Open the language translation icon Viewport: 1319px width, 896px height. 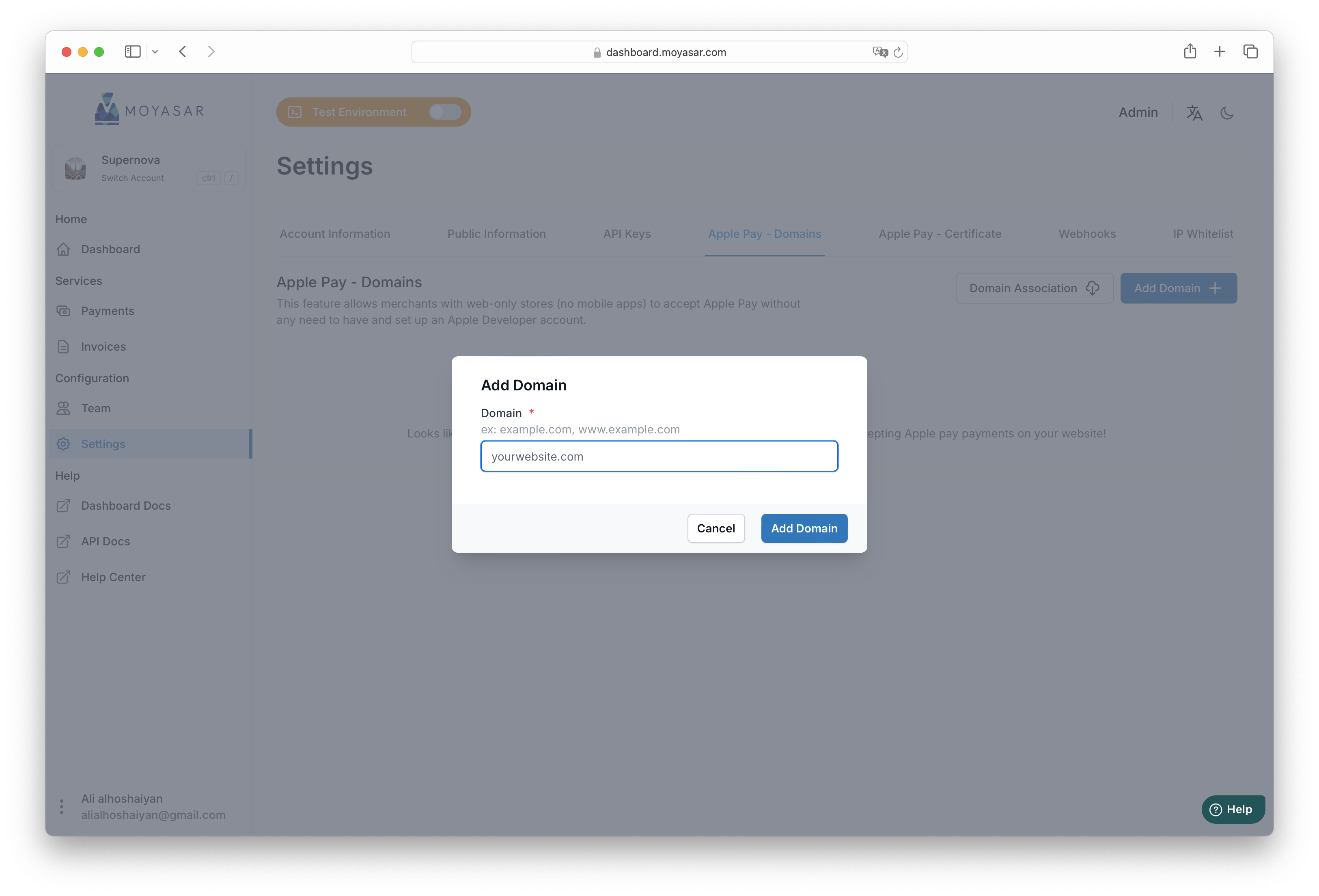pos(1194,112)
